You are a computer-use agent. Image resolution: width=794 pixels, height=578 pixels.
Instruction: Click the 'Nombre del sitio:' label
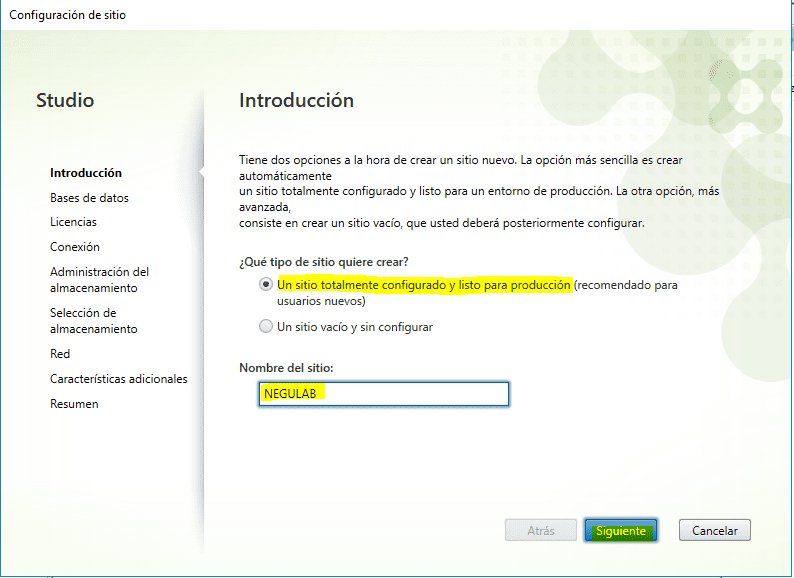286,367
